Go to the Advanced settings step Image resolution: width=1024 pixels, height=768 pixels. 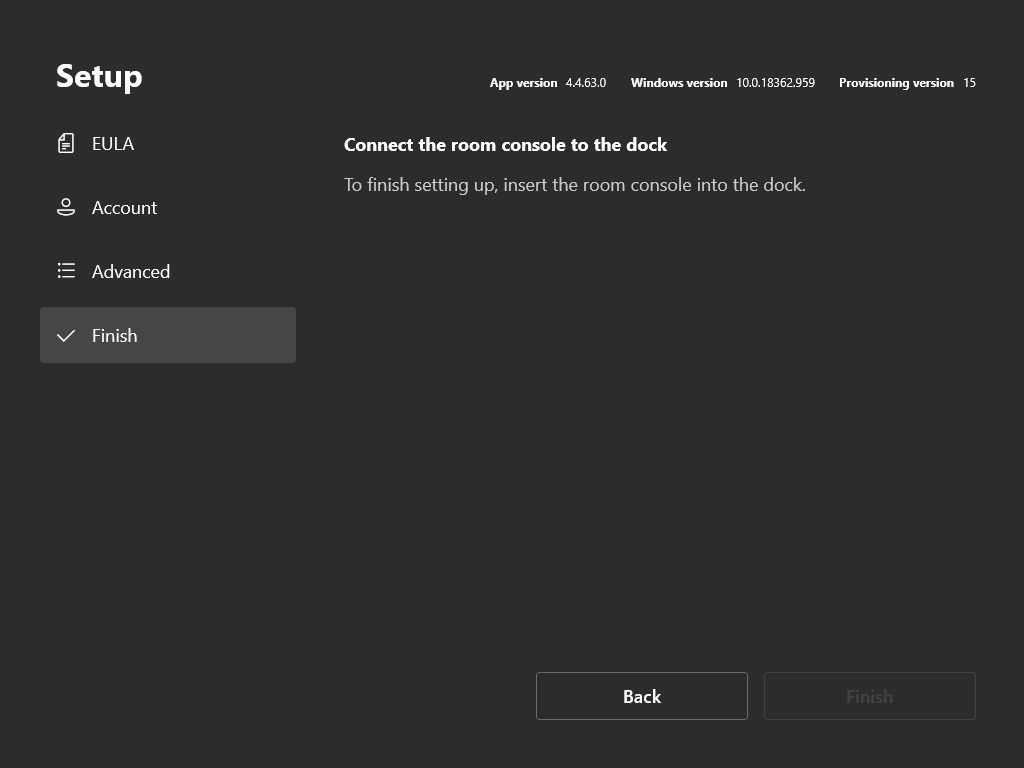(x=168, y=271)
